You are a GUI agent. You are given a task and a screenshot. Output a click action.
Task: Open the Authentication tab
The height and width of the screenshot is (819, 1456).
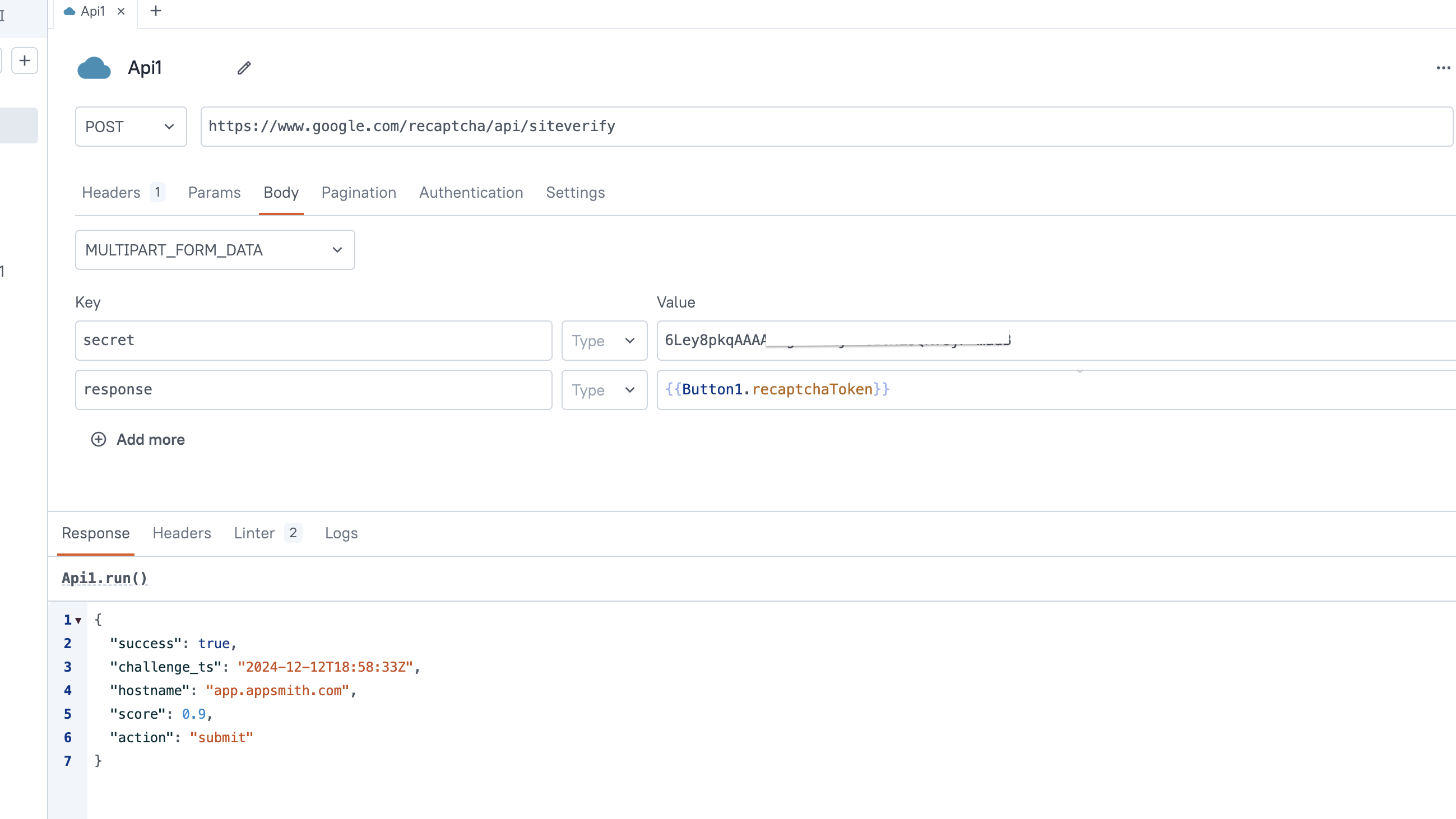coord(471,193)
